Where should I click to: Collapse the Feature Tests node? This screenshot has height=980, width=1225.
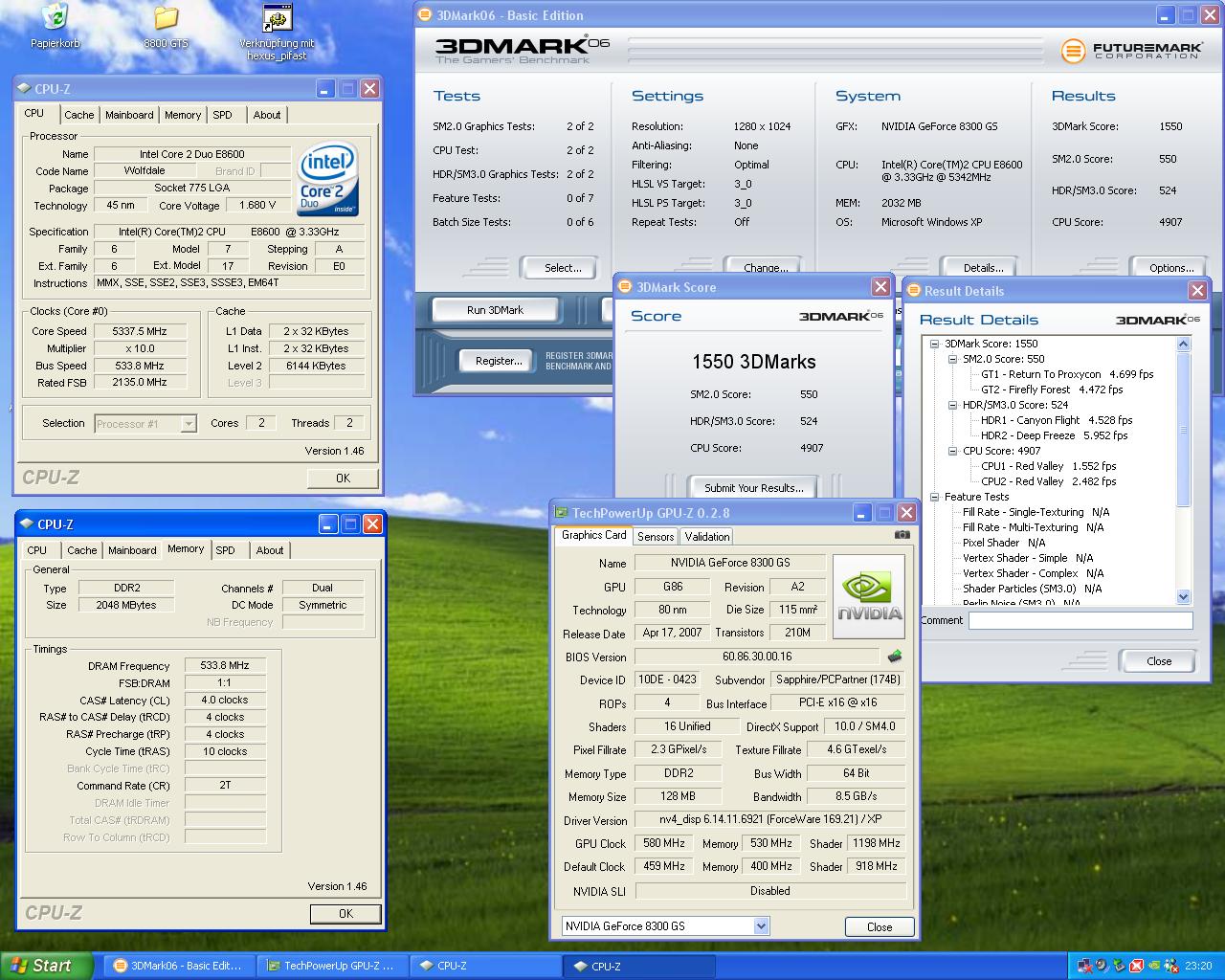935,497
